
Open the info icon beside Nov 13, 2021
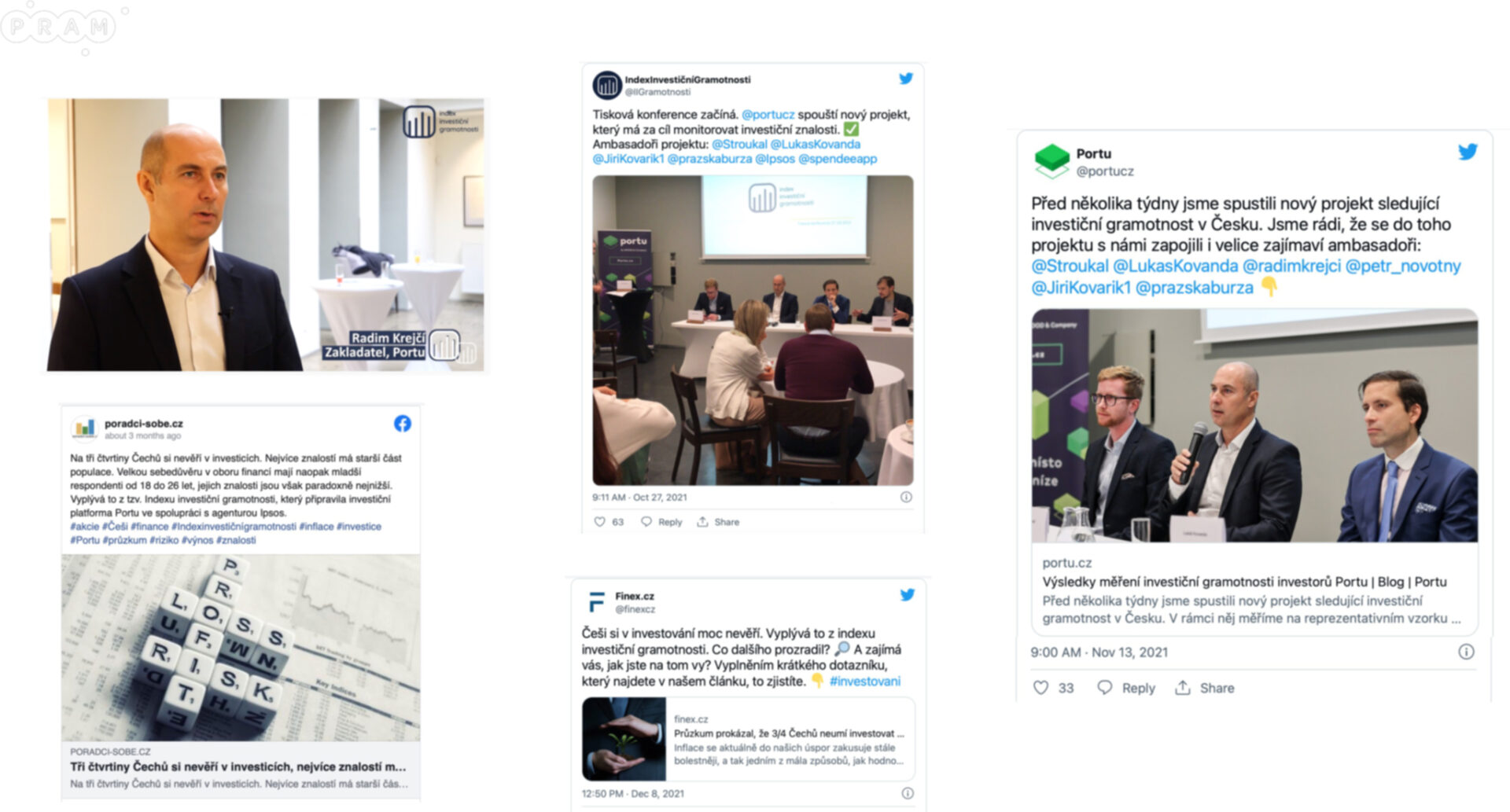(1466, 652)
